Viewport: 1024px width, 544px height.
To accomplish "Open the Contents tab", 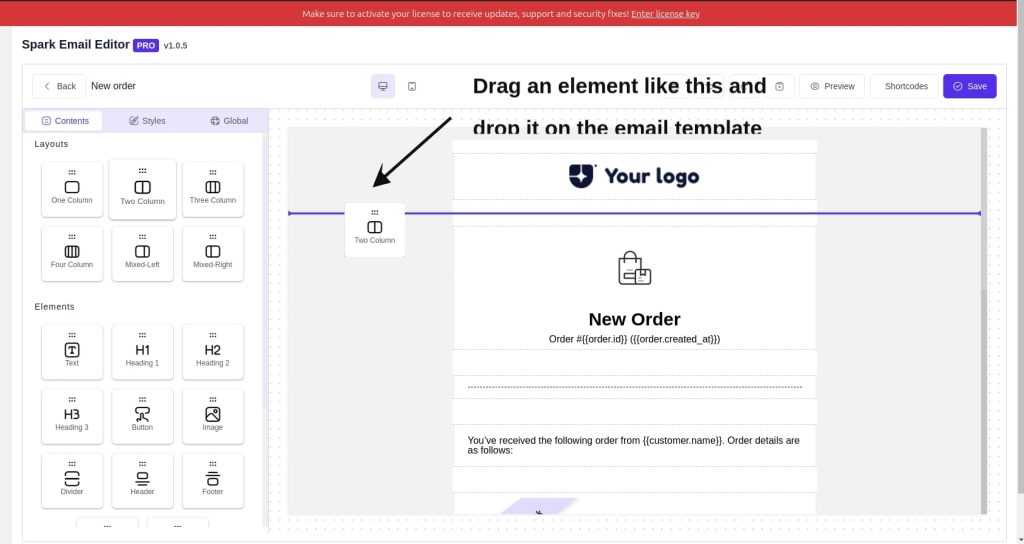I will click(64, 121).
